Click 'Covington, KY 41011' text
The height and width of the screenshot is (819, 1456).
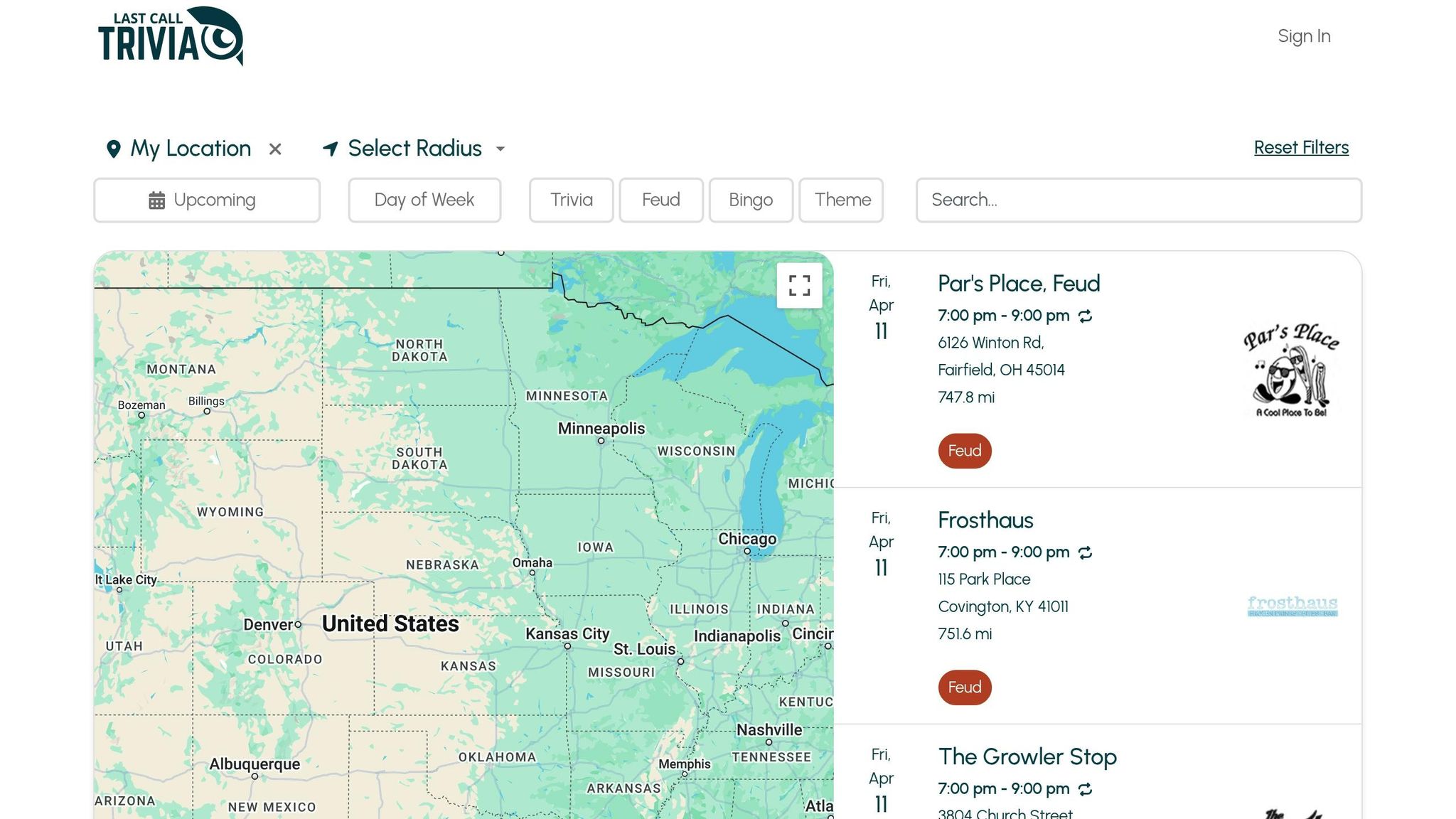(1003, 606)
